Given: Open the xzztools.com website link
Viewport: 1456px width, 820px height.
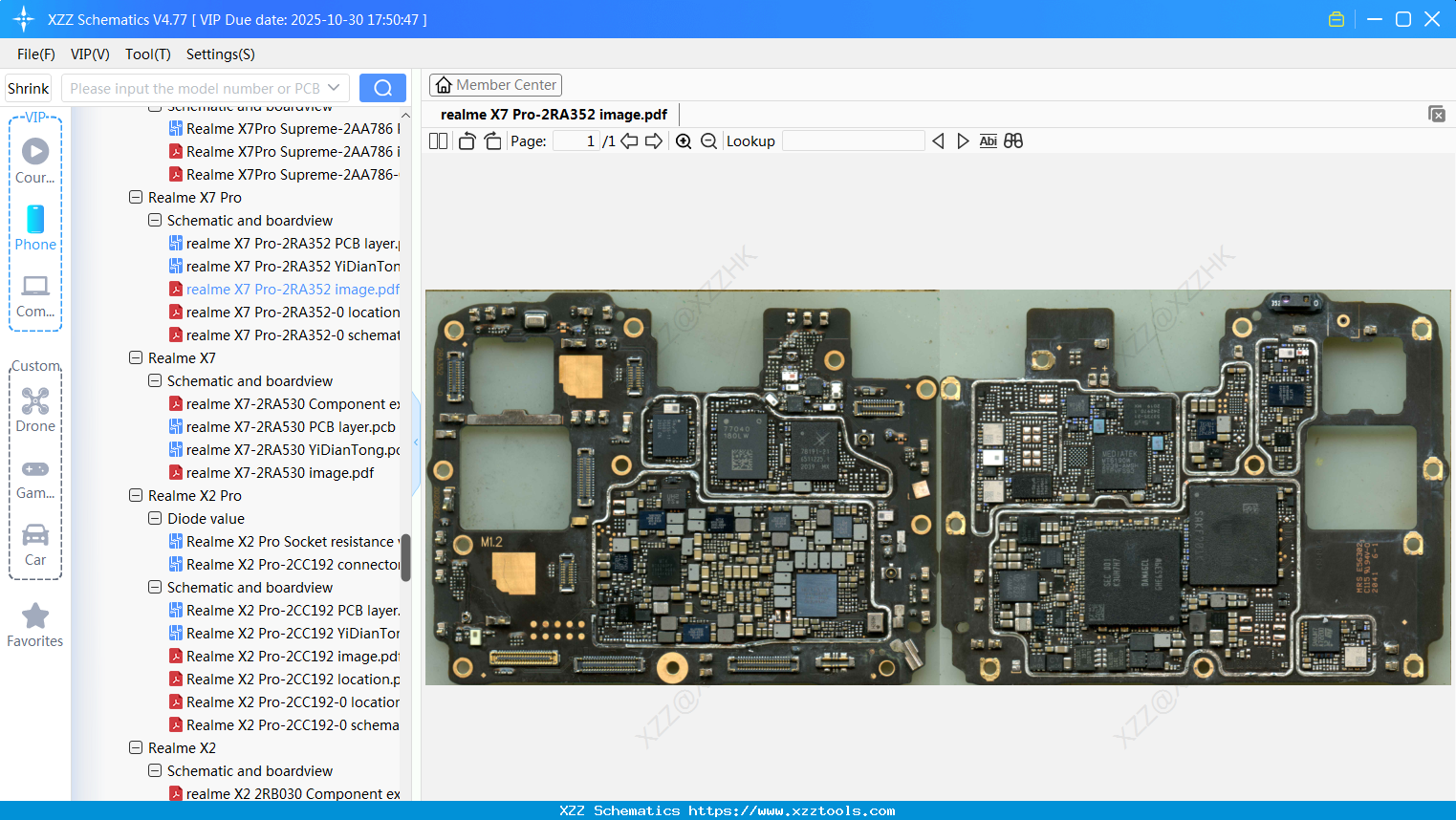Looking at the screenshot, I should 792,810.
